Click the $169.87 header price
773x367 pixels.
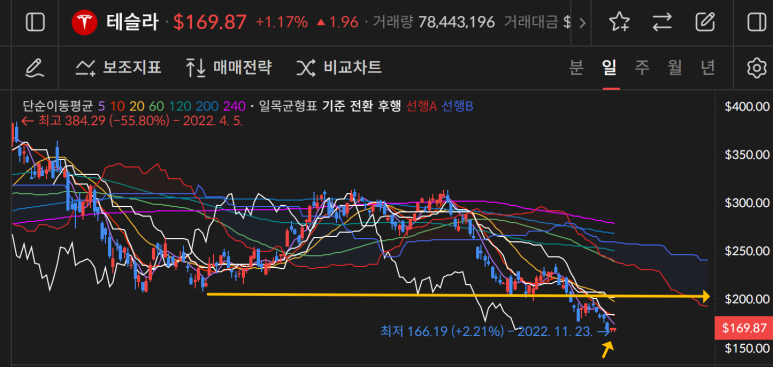(210, 22)
